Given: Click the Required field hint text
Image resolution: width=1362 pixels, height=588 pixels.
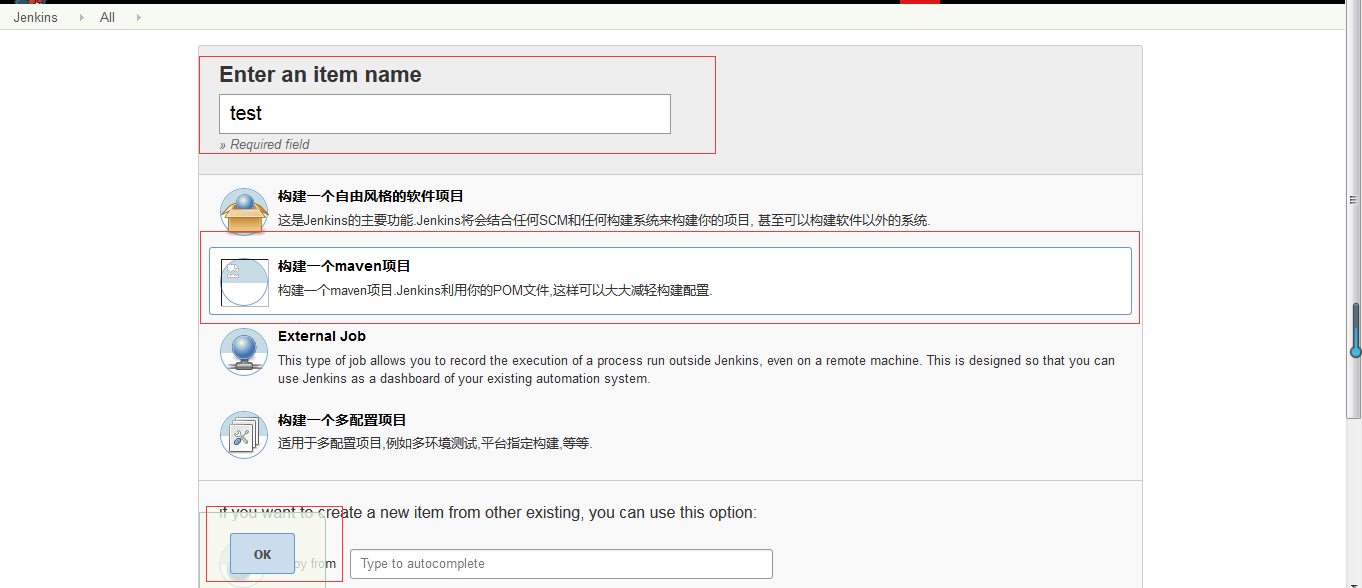Looking at the screenshot, I should [x=264, y=144].
